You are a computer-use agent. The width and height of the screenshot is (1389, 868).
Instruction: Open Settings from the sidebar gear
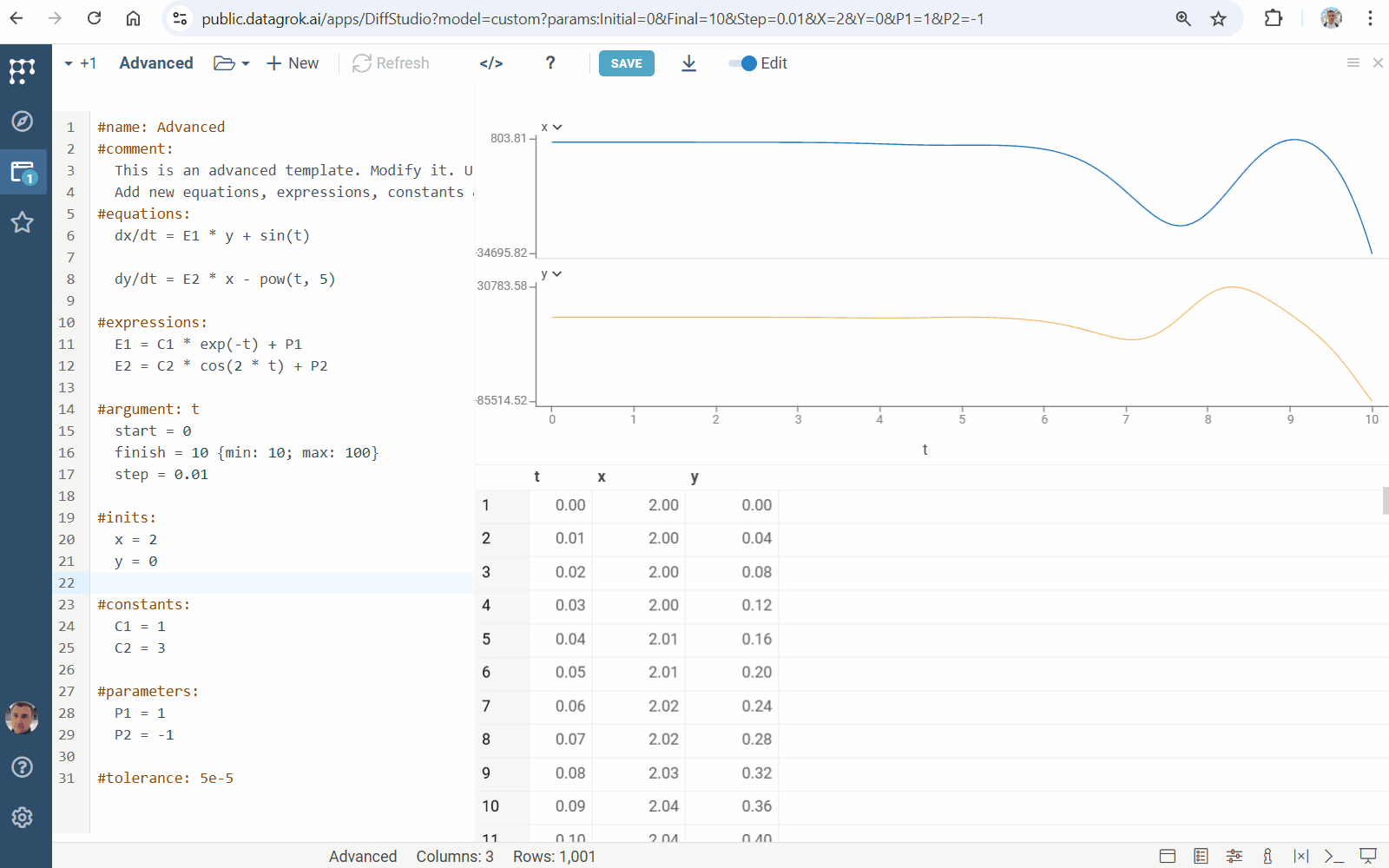22,817
